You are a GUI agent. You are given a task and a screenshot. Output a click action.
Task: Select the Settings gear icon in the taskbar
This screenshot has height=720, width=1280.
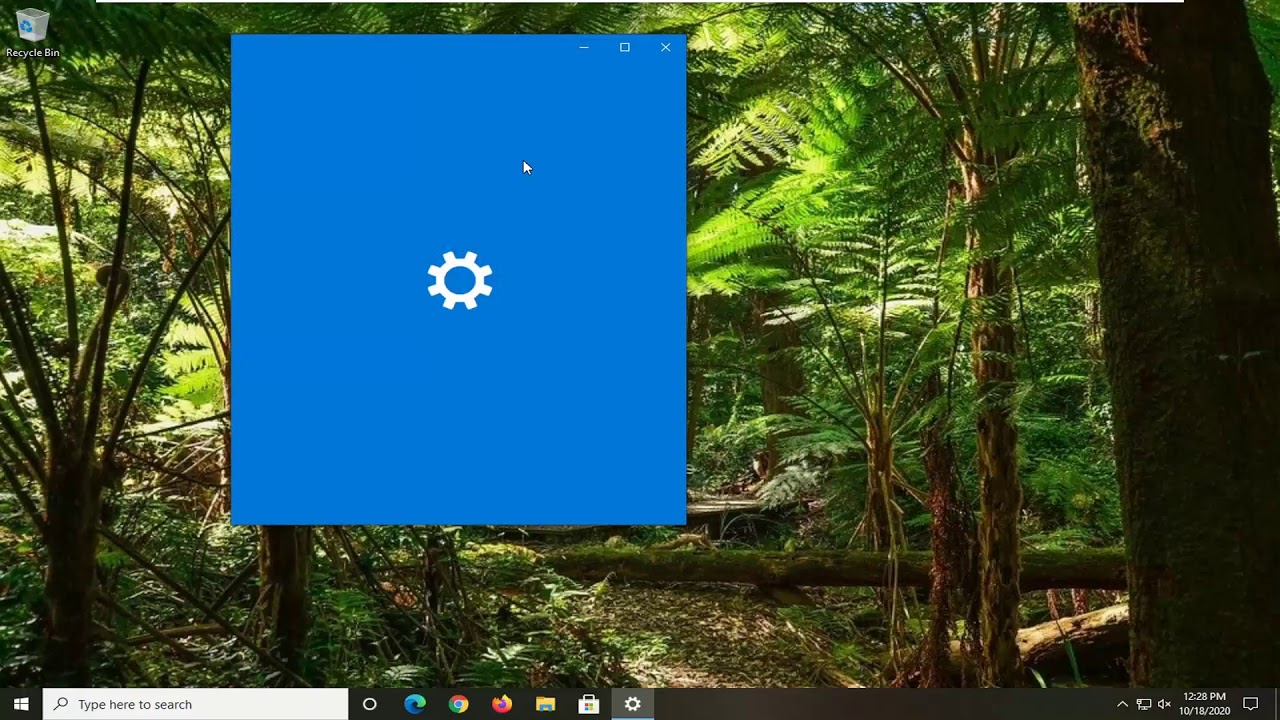coord(632,704)
